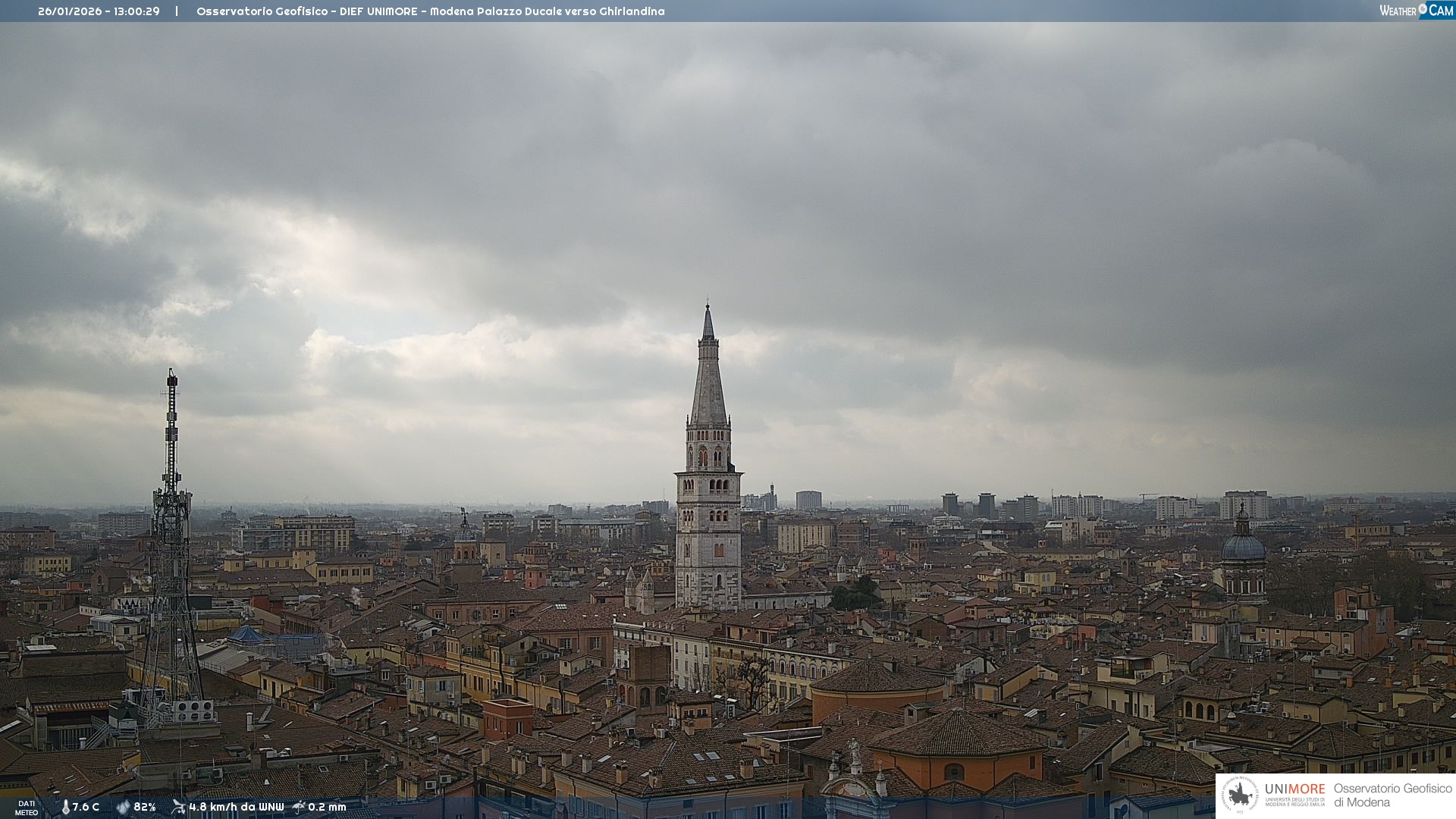The height and width of the screenshot is (819, 1456).
Task: Click the blue-domed church on right
Action: click(x=1243, y=548)
